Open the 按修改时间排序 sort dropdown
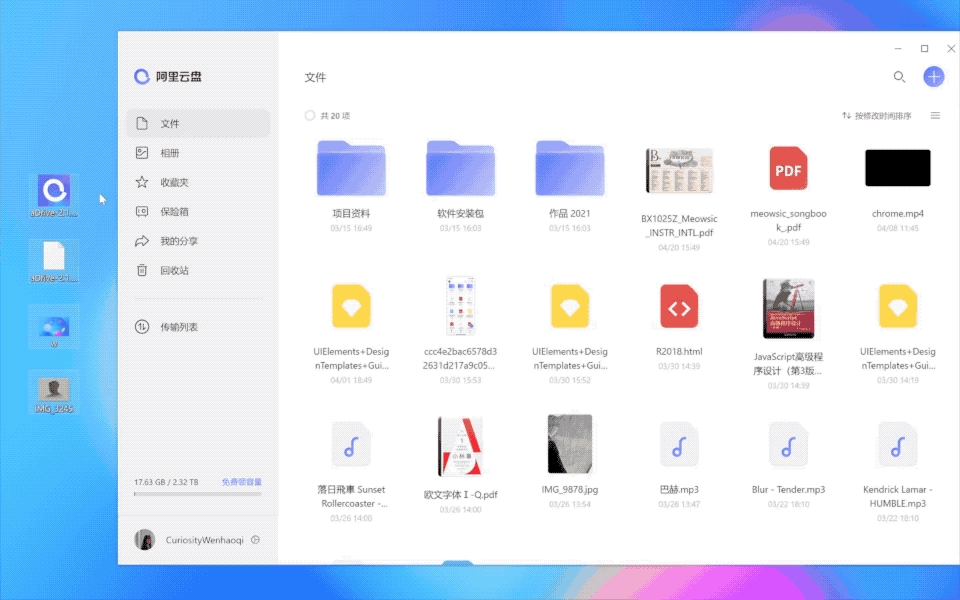The width and height of the screenshot is (960, 600). tap(876, 116)
